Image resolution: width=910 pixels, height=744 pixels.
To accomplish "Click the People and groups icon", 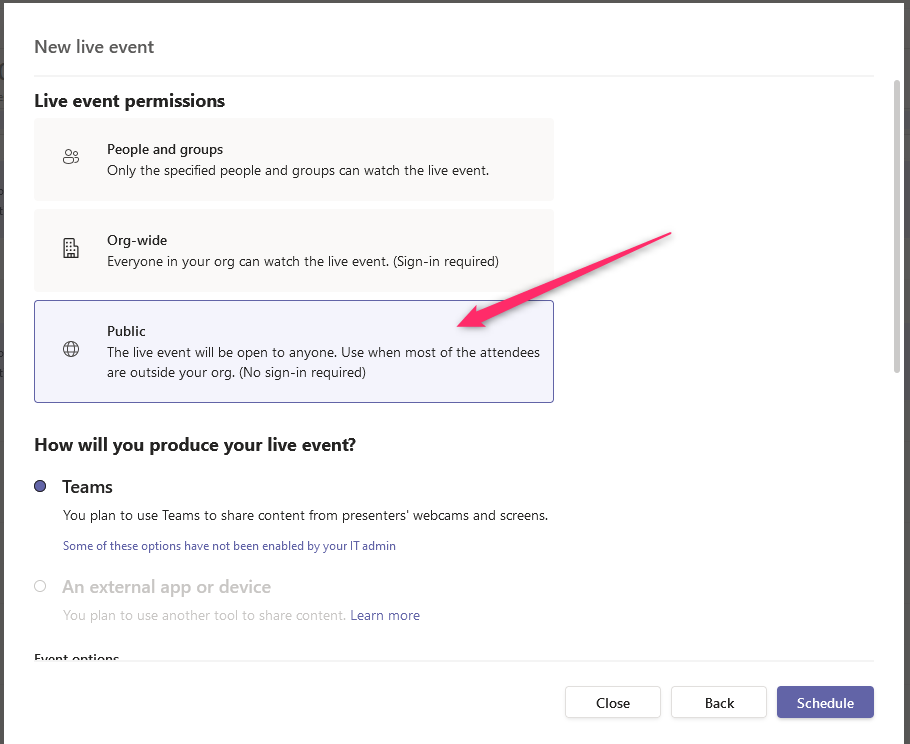I will (x=70, y=157).
